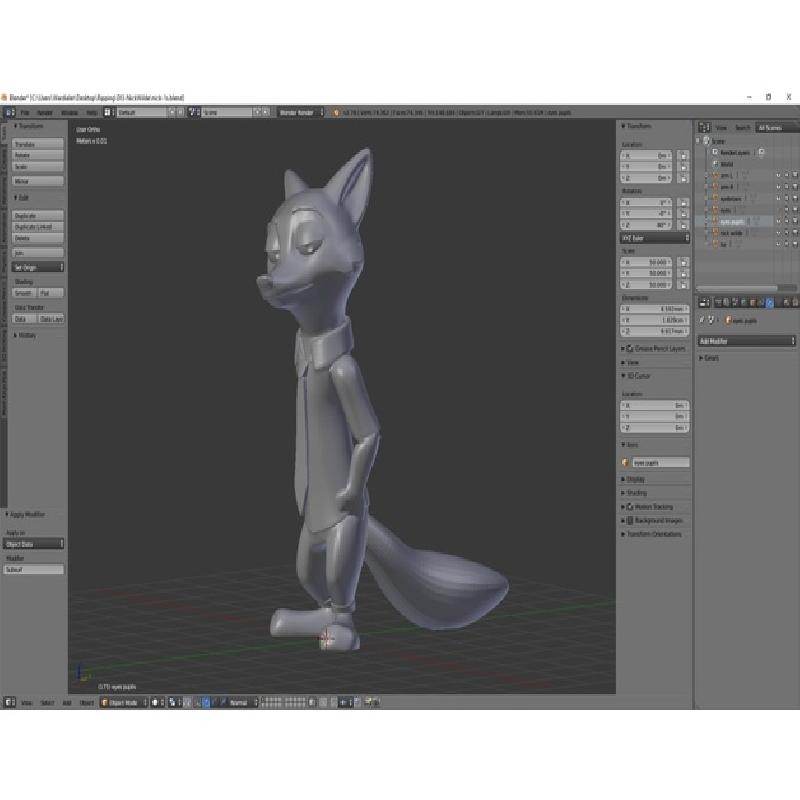800x800 pixels.
Task: Open the Object Mode dropdown
Action: [123, 703]
